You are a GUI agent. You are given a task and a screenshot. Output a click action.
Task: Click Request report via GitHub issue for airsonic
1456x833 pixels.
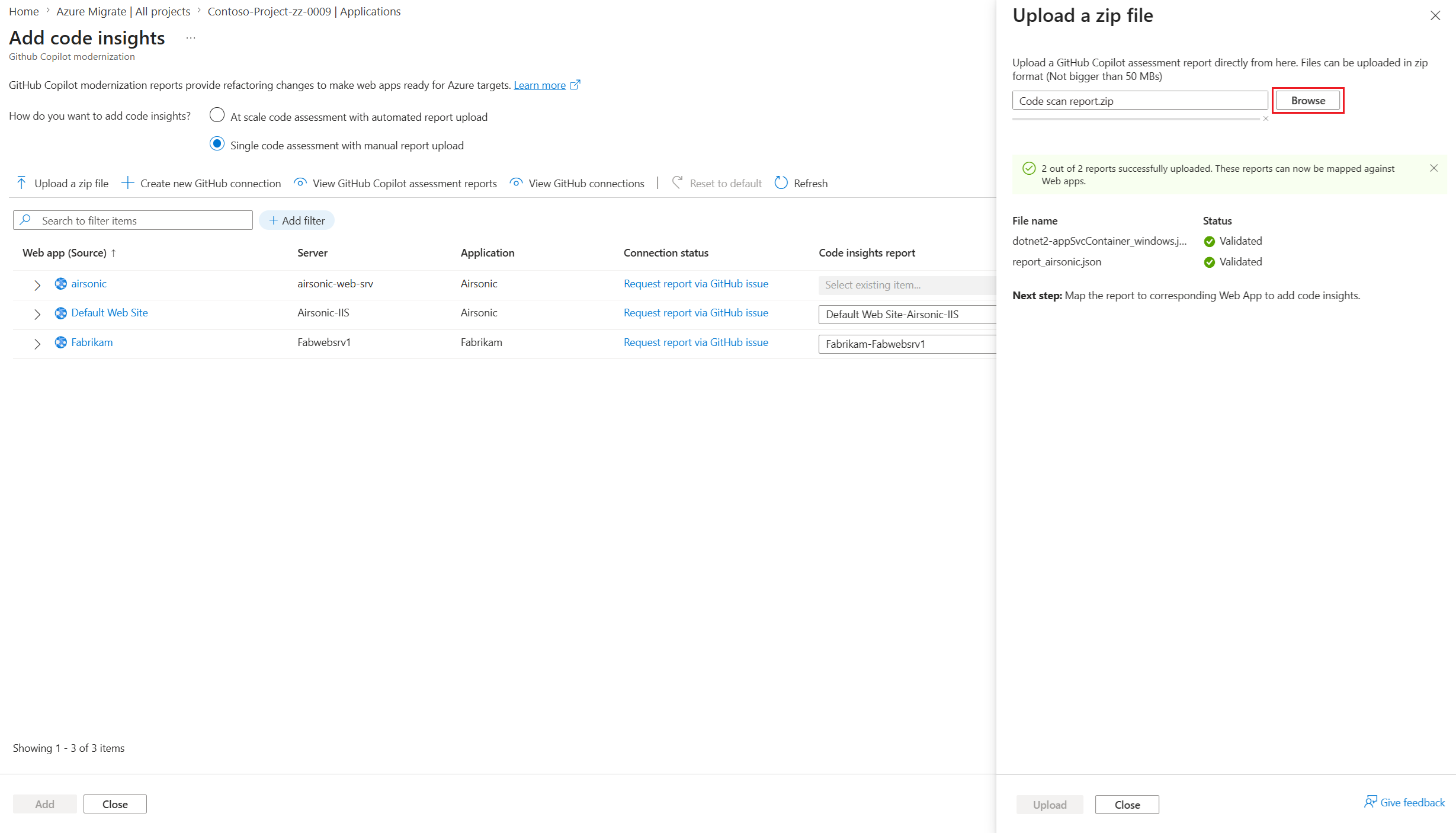tap(696, 284)
